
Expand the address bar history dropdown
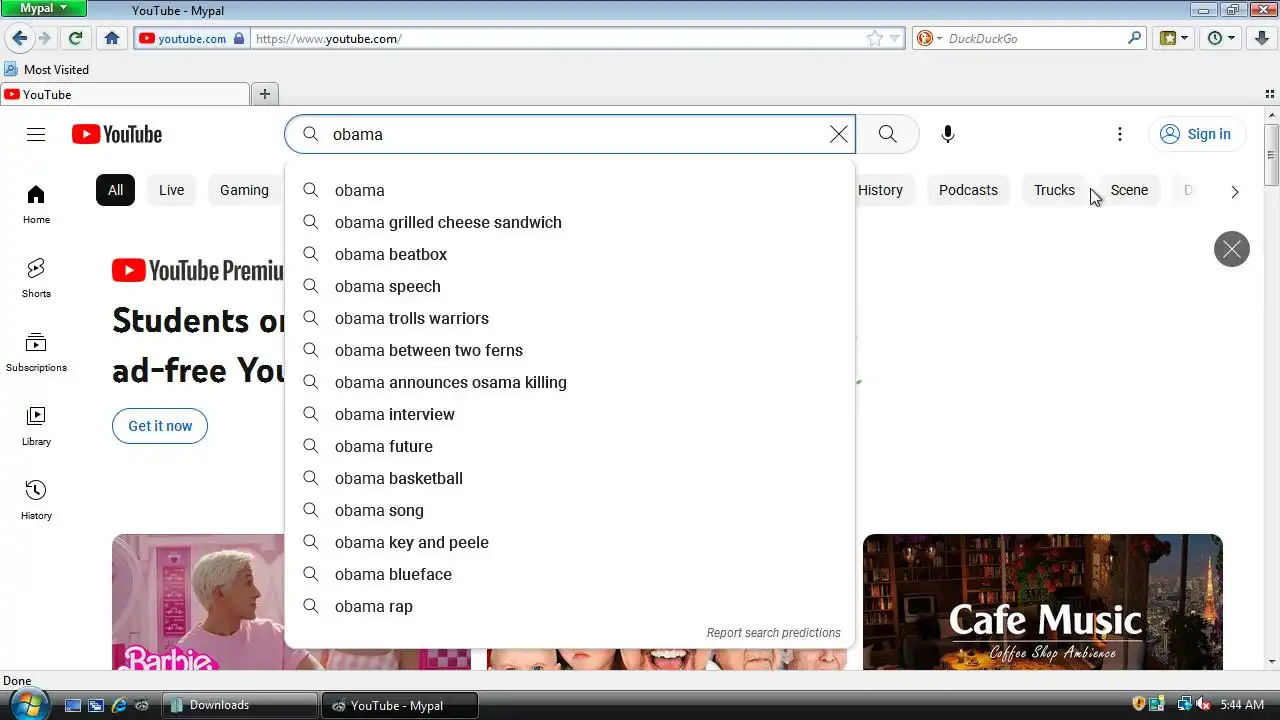tap(895, 38)
